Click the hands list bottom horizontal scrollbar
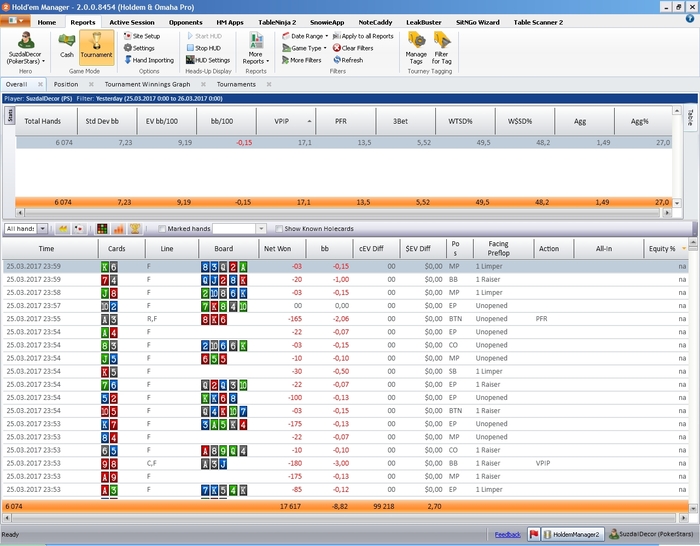 pos(345,518)
